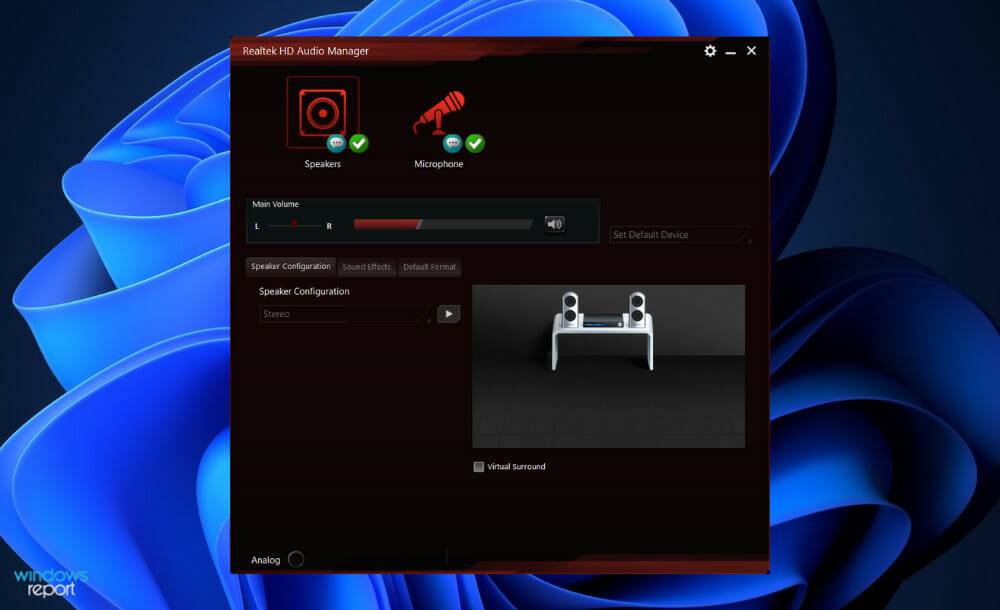This screenshot has width=1000, height=610.
Task: Switch to the Sound Effects tab
Action: point(366,267)
